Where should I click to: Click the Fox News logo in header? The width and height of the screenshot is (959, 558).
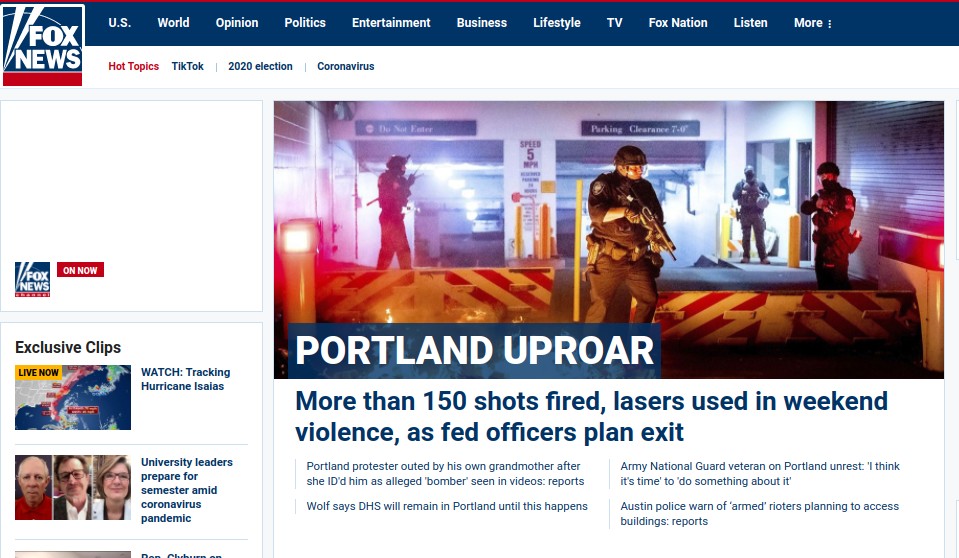(x=42, y=45)
